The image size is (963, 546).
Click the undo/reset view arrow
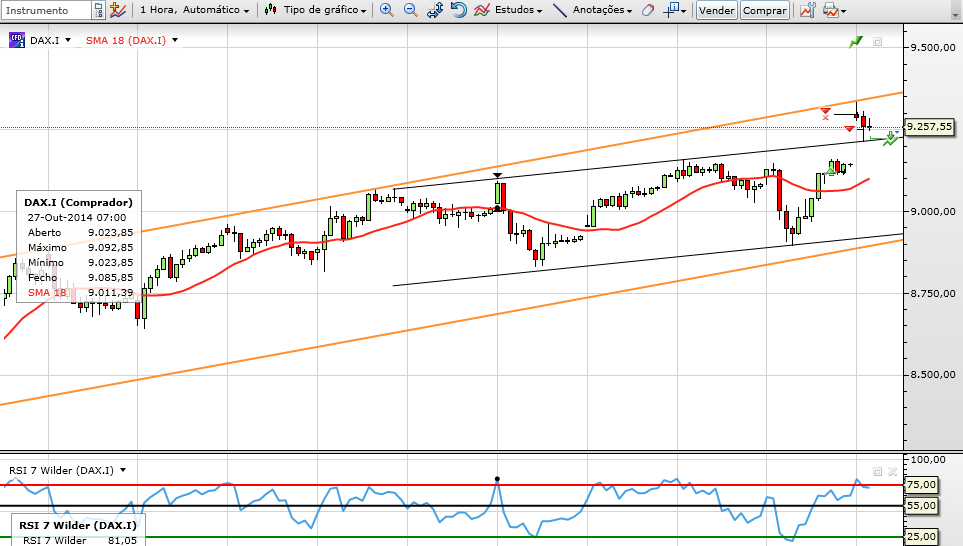(x=458, y=10)
